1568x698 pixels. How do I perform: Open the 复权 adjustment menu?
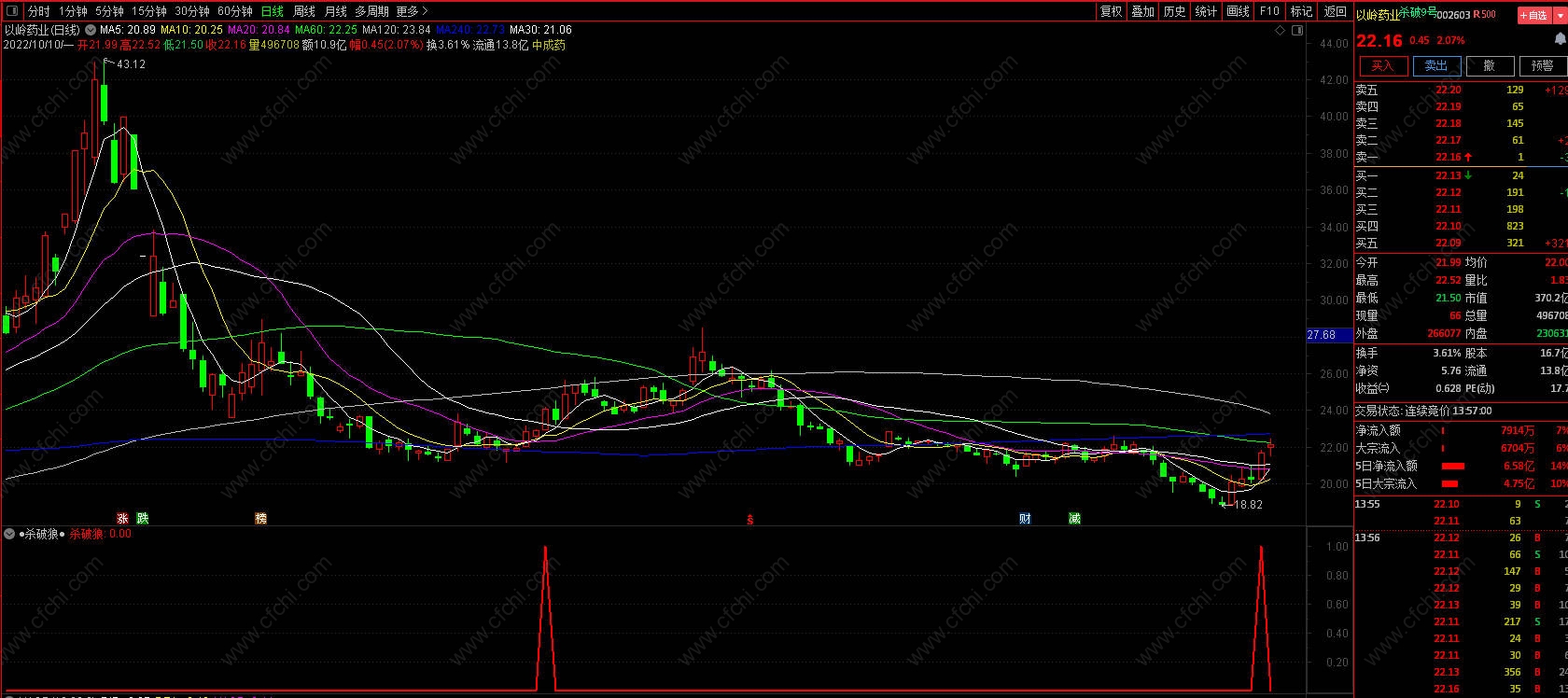tap(1111, 11)
